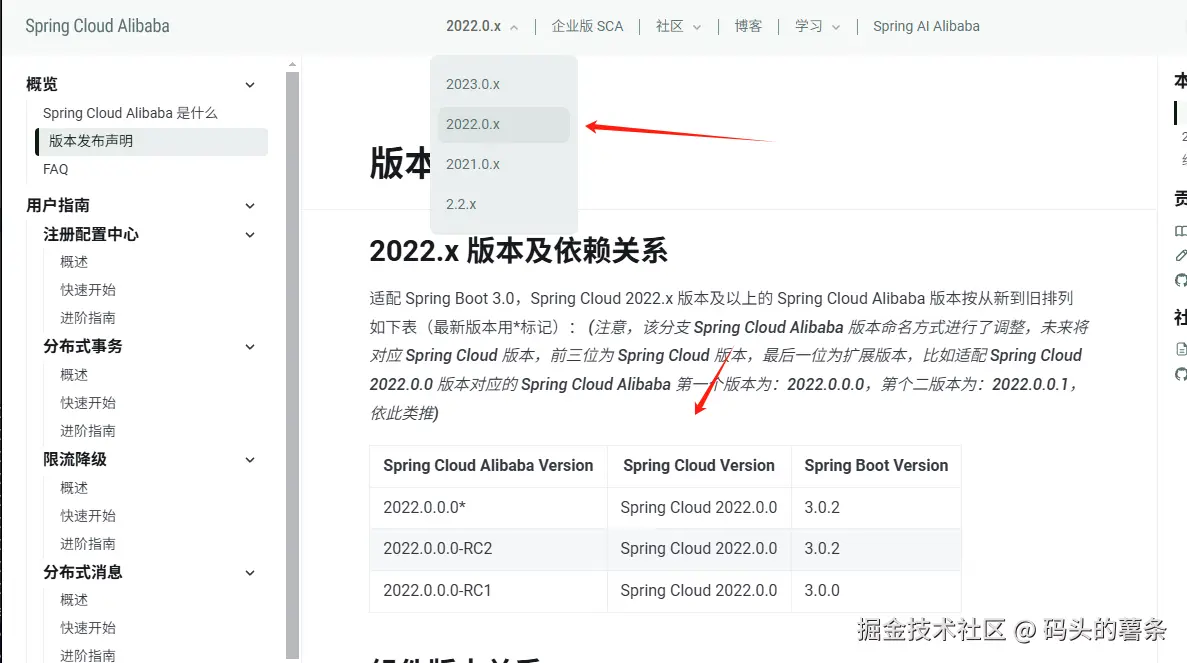Toggle the 分布式事务 group chevron
This screenshot has height=663, width=1187.
coord(250,347)
